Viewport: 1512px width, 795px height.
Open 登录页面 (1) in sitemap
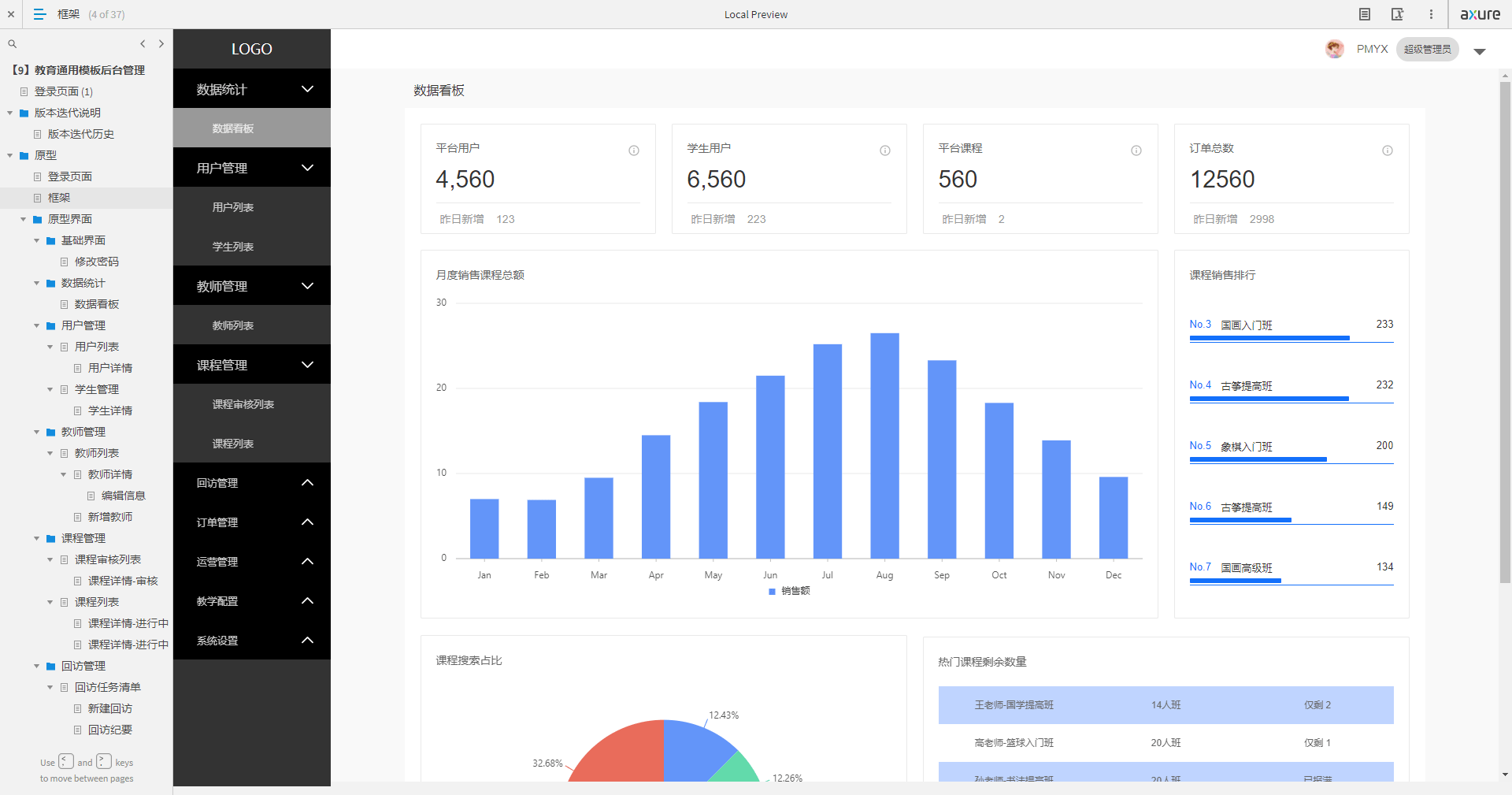point(63,91)
